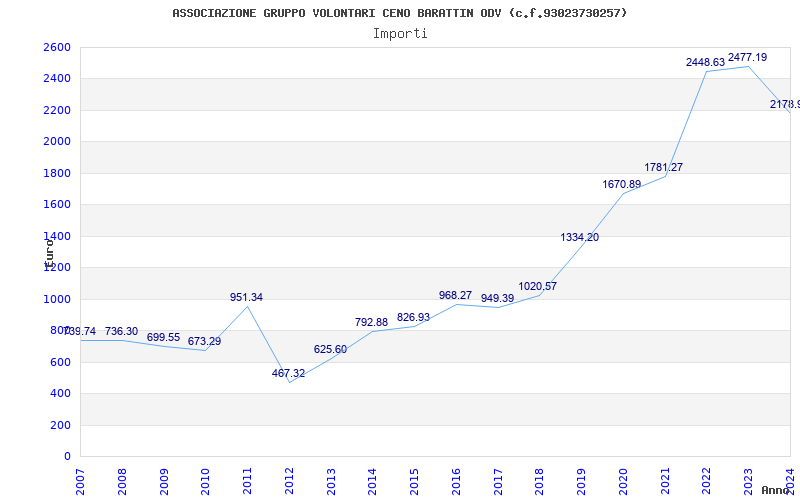Click the x-axis year 2016
This screenshot has height=500, width=800.
456,482
